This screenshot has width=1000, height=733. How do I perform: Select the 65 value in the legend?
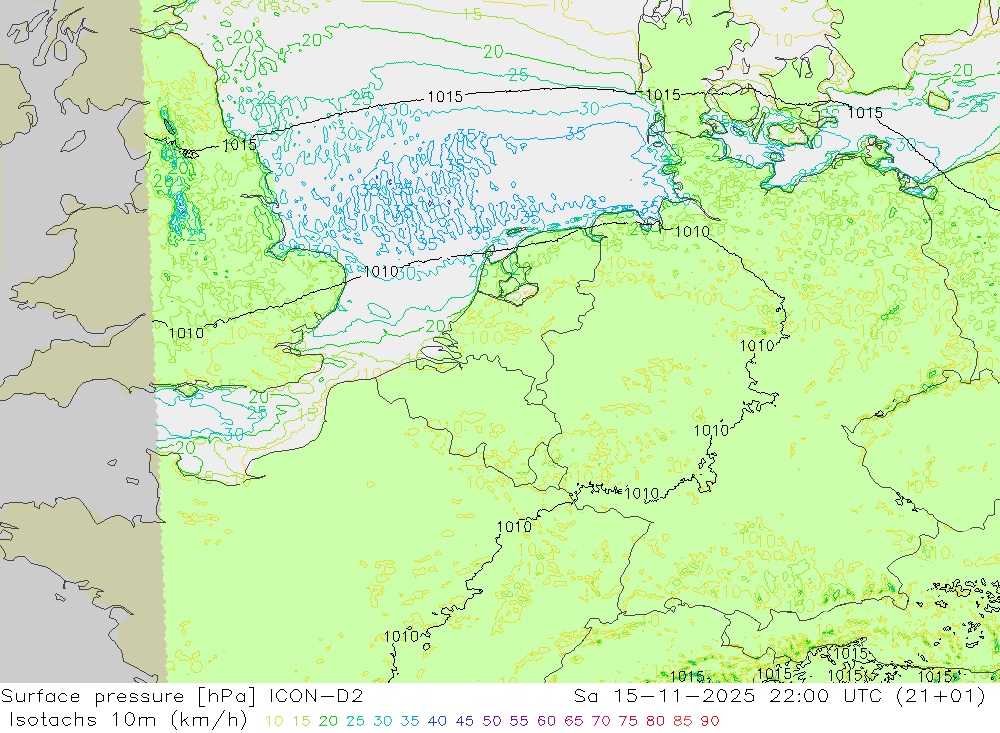573,721
